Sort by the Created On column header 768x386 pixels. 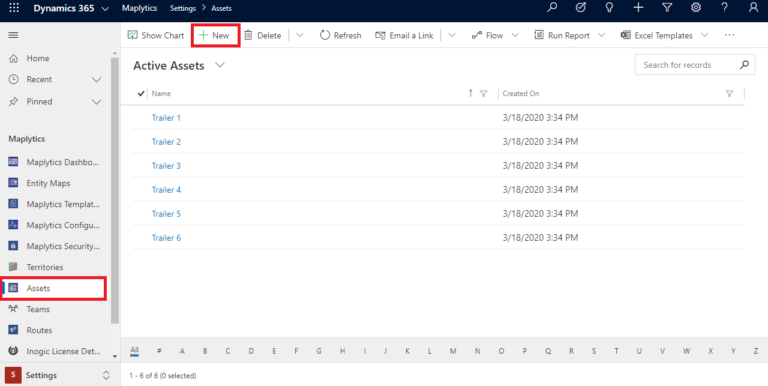521,94
